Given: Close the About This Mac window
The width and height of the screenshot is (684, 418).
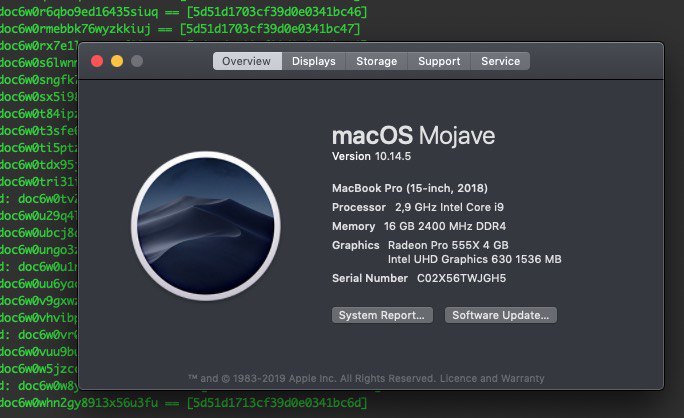Looking at the screenshot, I should (97, 61).
